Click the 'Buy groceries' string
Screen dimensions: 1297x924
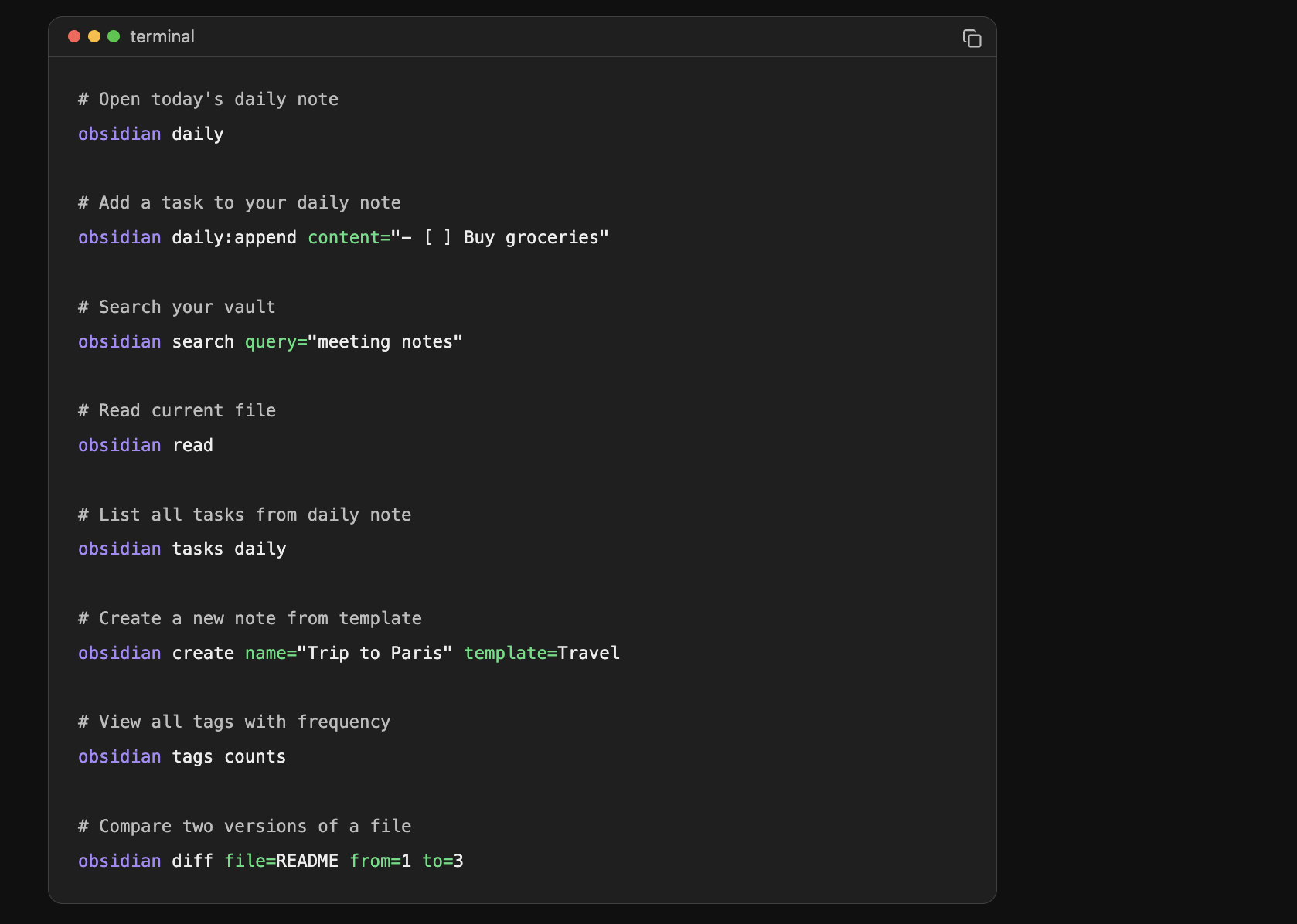click(535, 237)
